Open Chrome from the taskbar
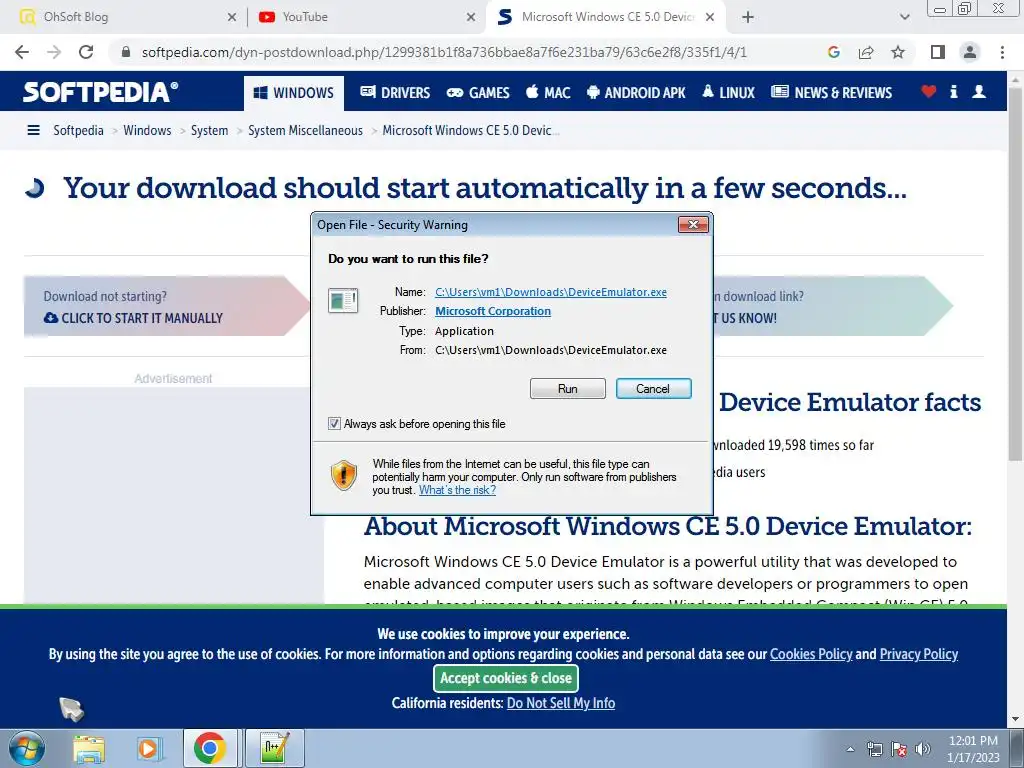The height and width of the screenshot is (768, 1024). tap(210, 748)
